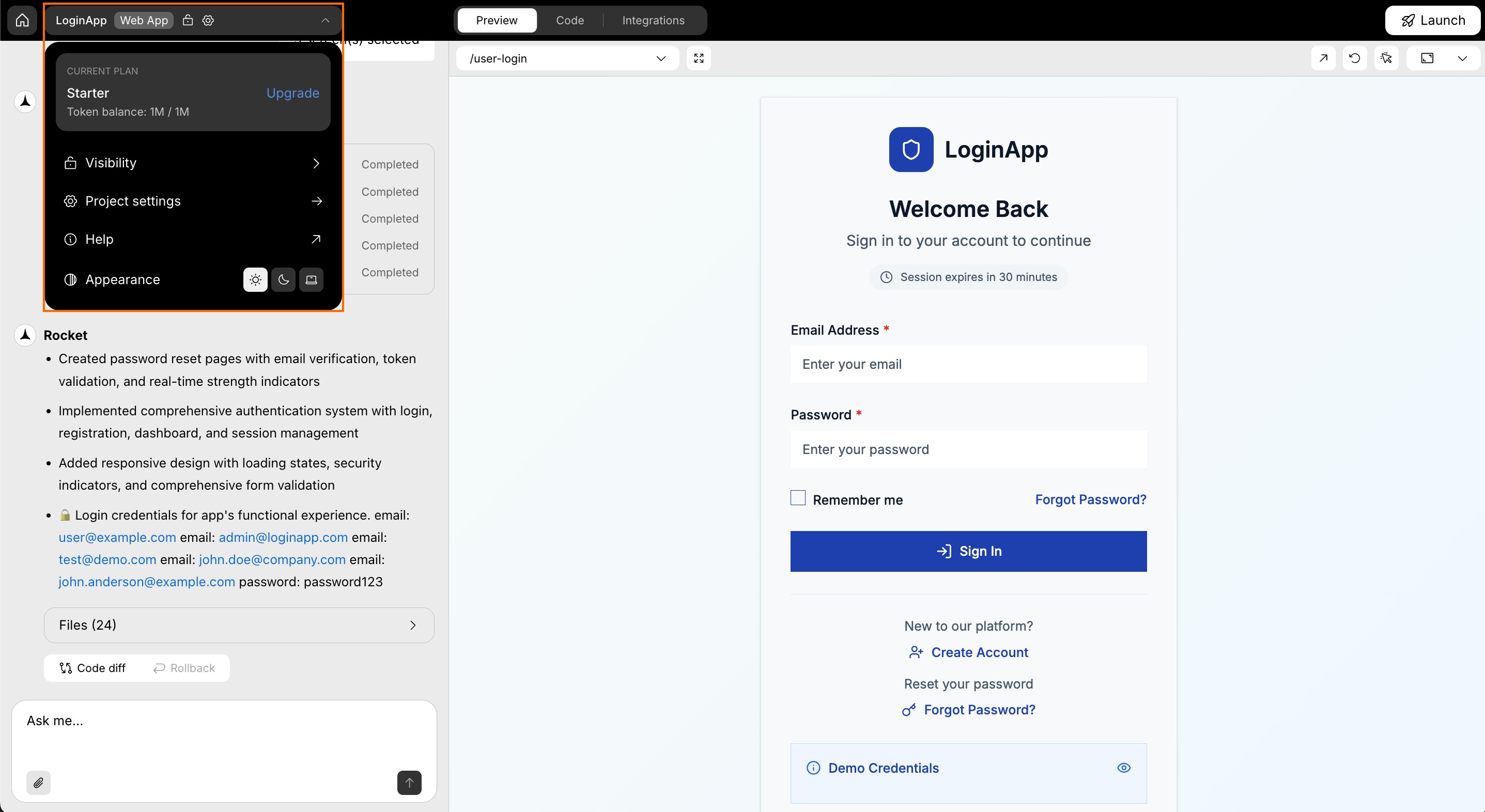The width and height of the screenshot is (1485, 812).
Task: Expand the Files (24) panel
Action: (x=238, y=624)
